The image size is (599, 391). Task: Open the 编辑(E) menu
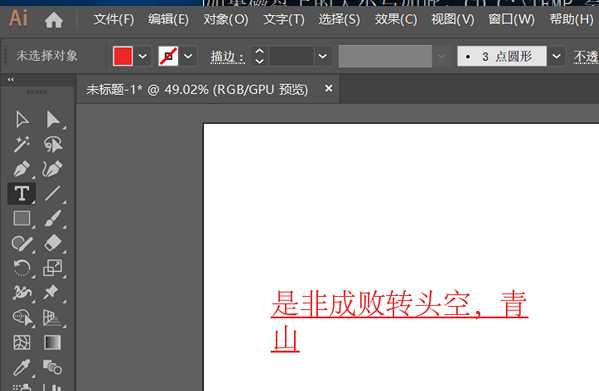pyautogui.click(x=168, y=19)
